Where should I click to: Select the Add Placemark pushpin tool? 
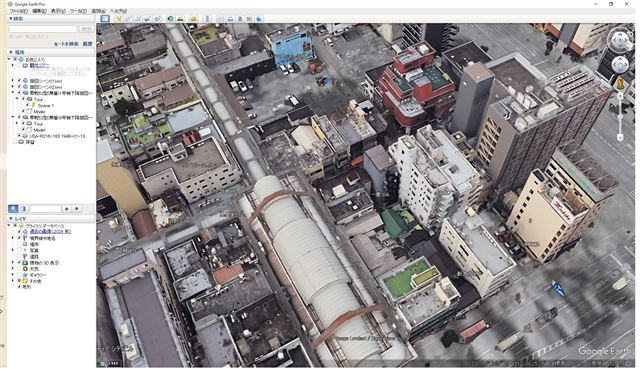click(x=118, y=18)
